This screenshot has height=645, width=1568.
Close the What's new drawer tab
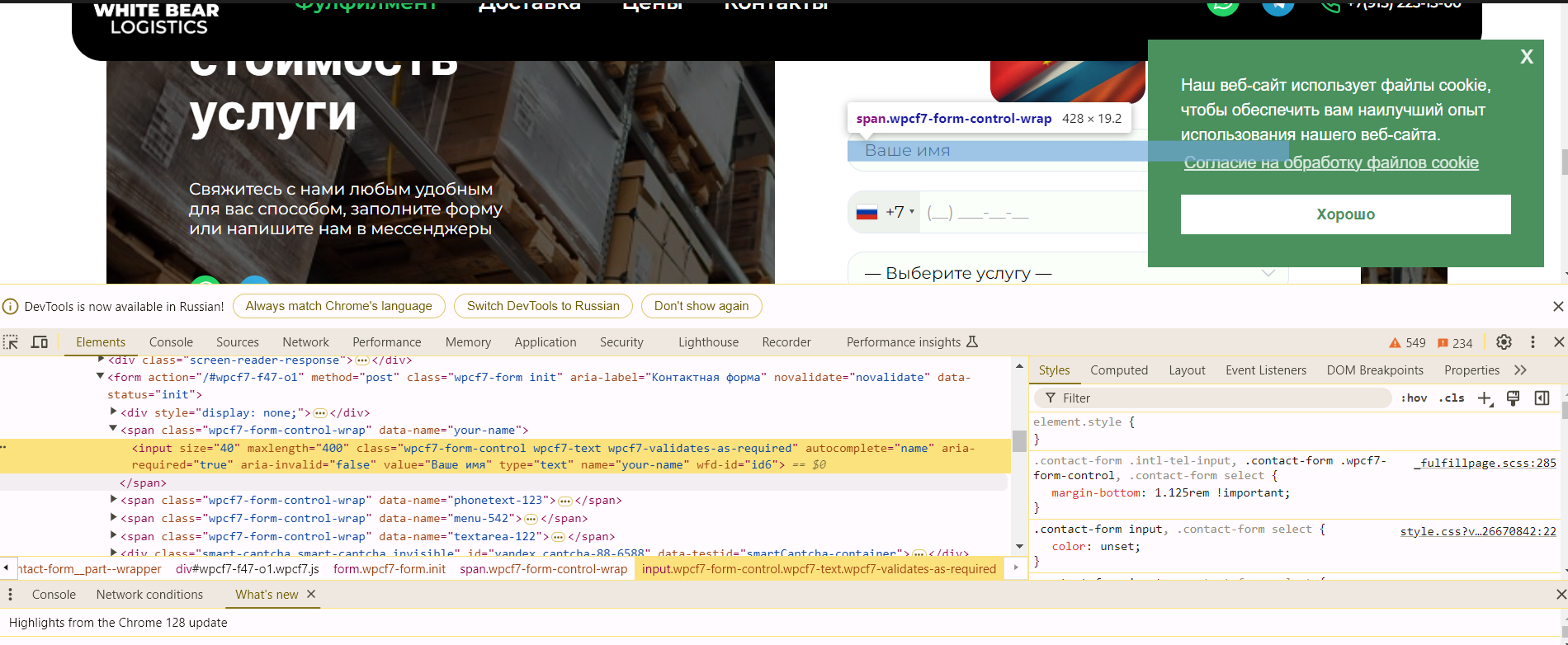(311, 594)
